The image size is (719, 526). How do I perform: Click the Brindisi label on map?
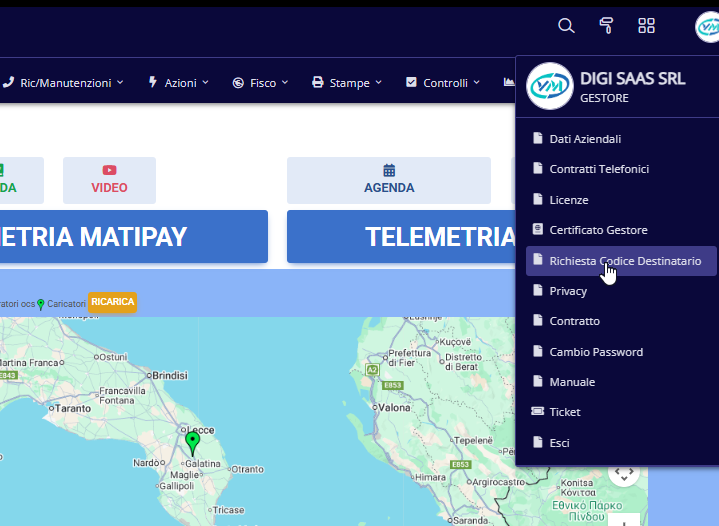(x=170, y=376)
